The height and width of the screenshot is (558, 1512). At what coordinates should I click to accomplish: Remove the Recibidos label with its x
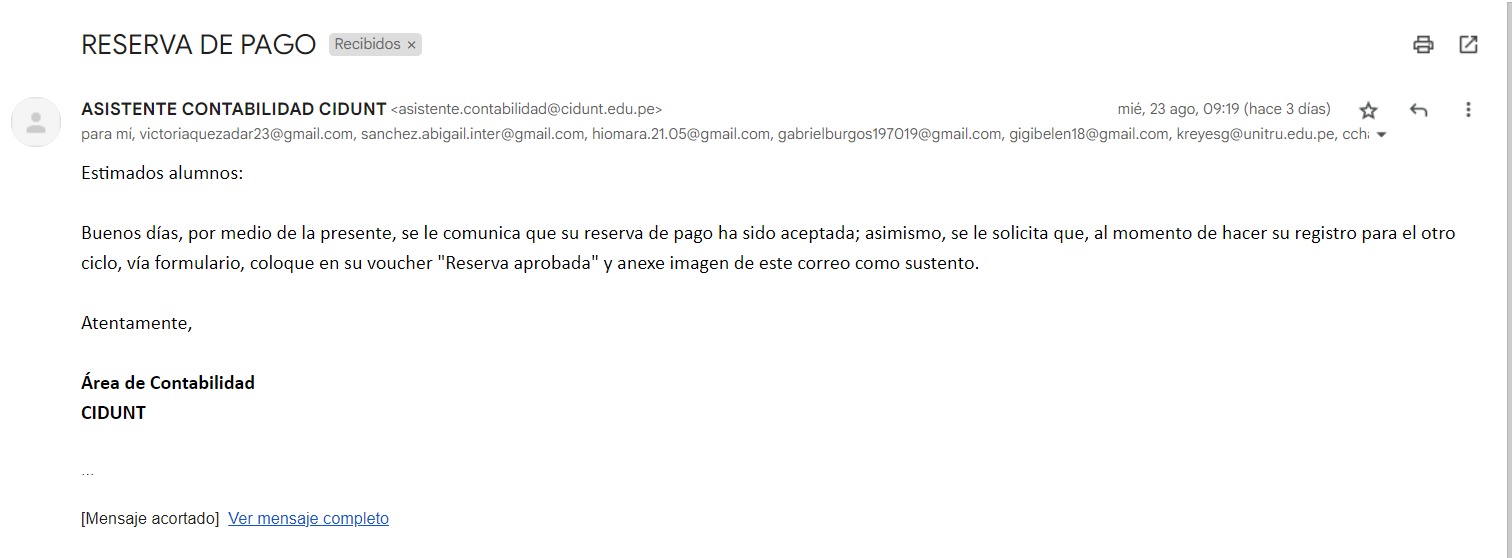point(411,45)
